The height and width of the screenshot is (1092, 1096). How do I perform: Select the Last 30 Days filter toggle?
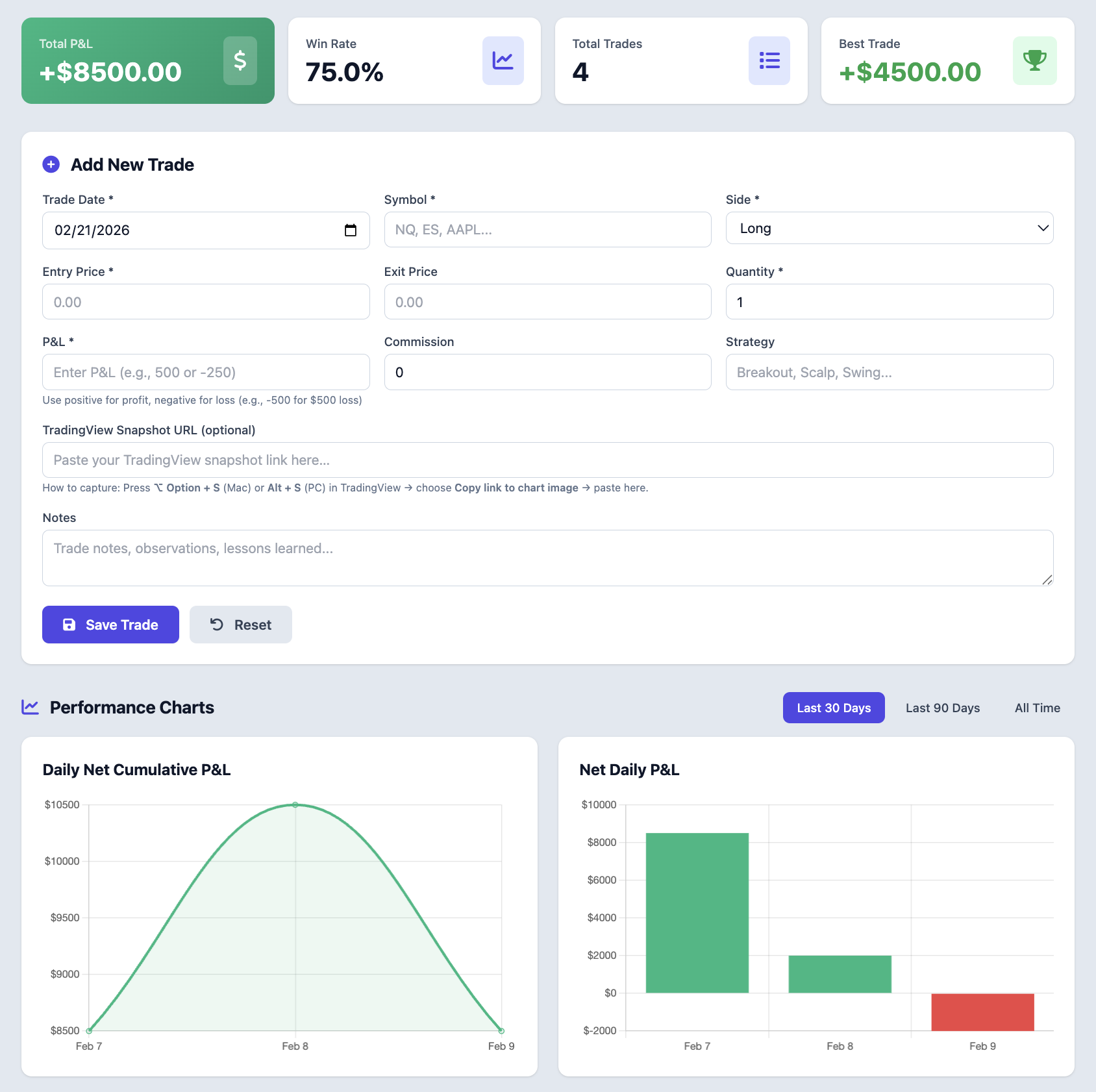pos(834,708)
